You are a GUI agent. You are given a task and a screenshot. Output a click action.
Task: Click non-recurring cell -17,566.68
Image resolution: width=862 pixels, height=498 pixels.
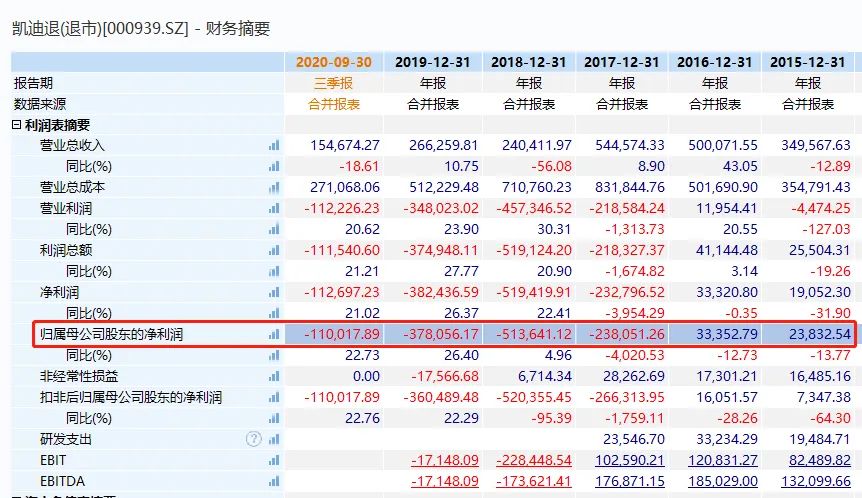pyautogui.click(x=445, y=377)
